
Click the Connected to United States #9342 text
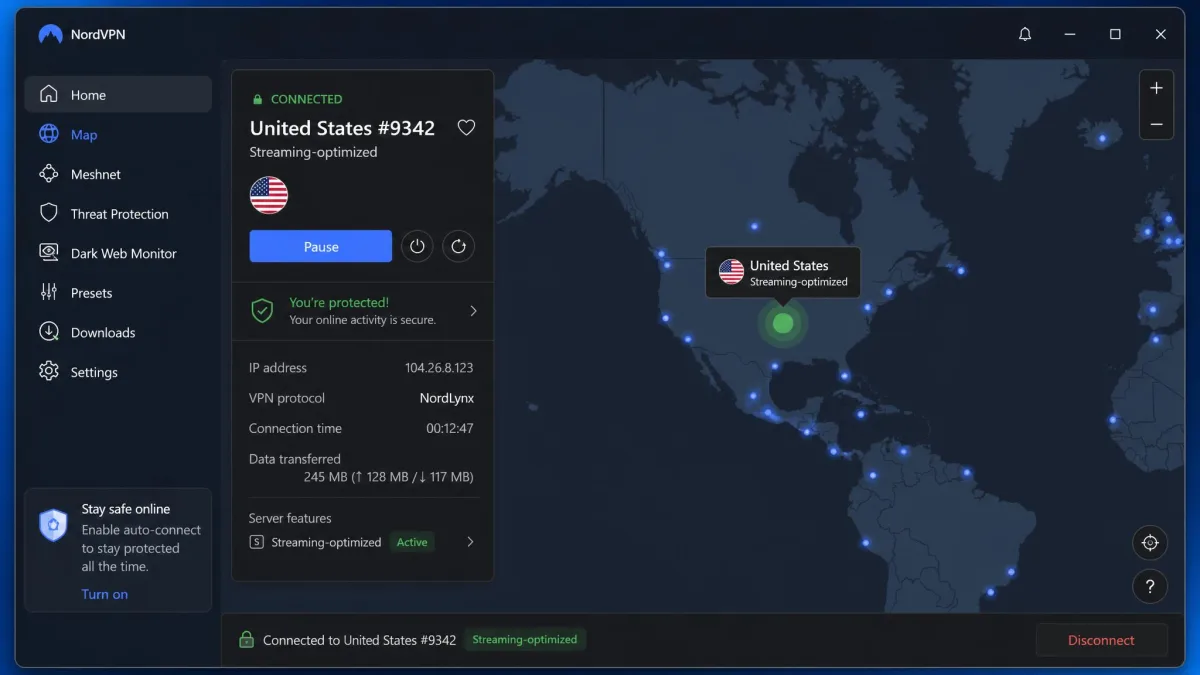(x=359, y=640)
